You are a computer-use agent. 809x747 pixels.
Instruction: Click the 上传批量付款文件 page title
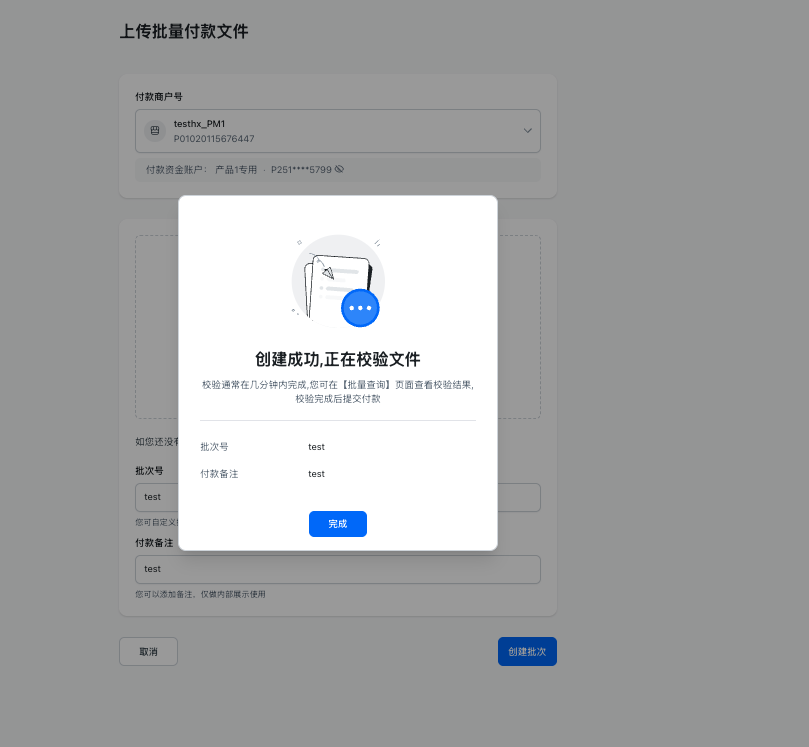coord(184,31)
